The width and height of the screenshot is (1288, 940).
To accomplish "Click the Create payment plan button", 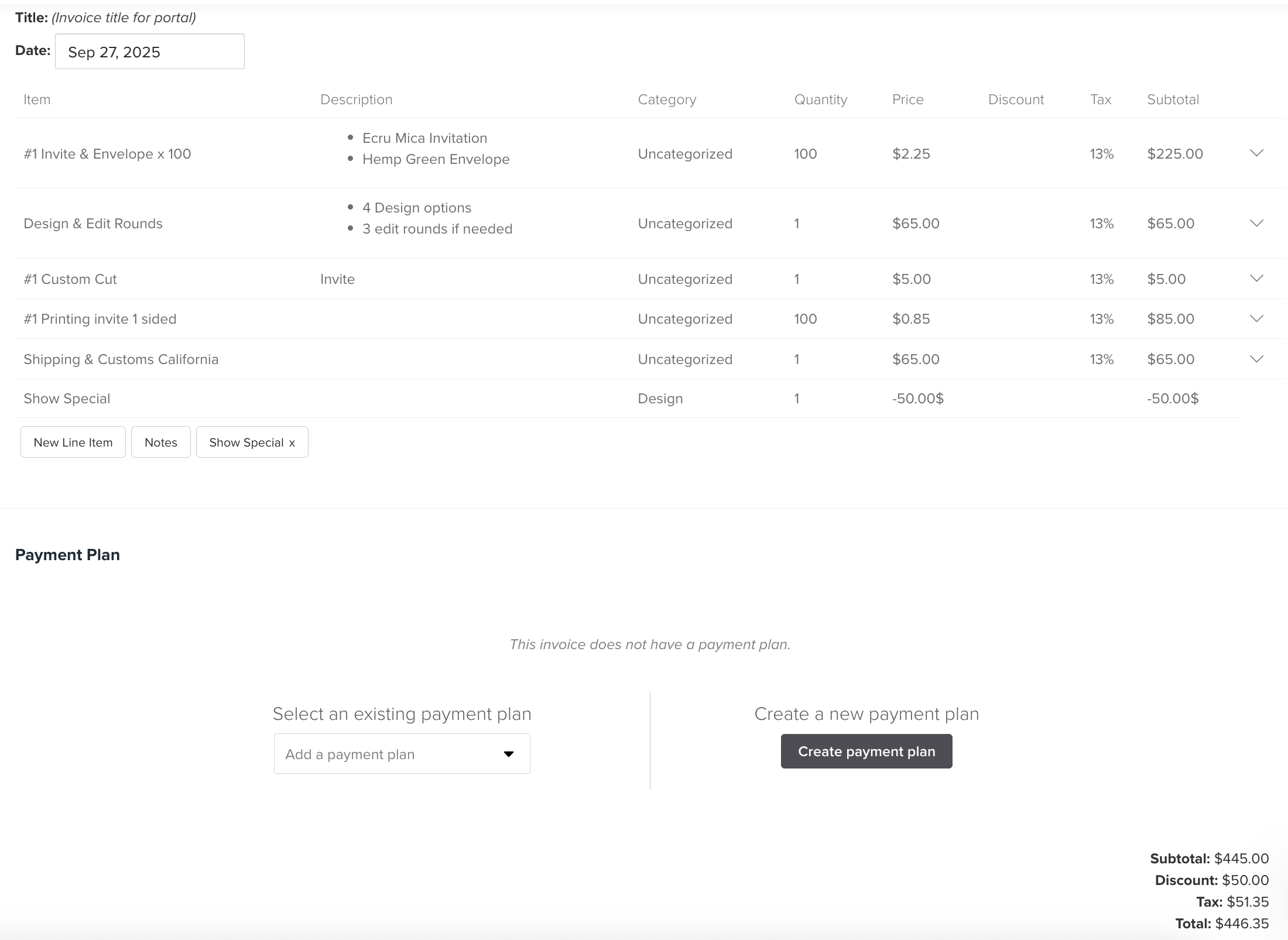I will (x=866, y=751).
